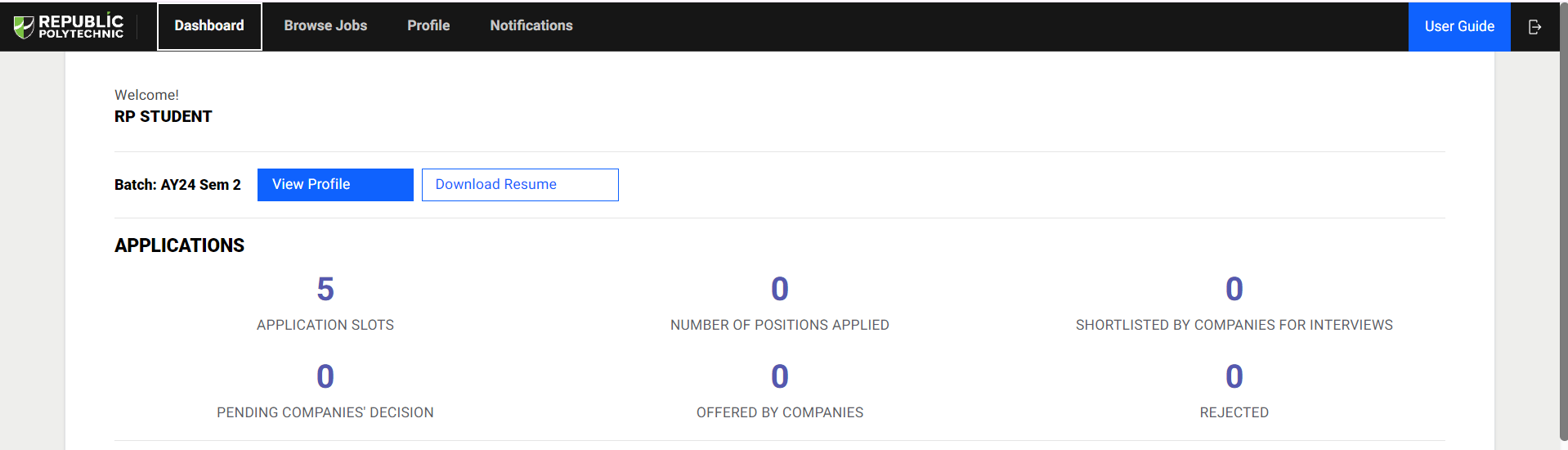Open Notifications in navigation bar
This screenshot has width=1568, height=450.
[x=531, y=26]
